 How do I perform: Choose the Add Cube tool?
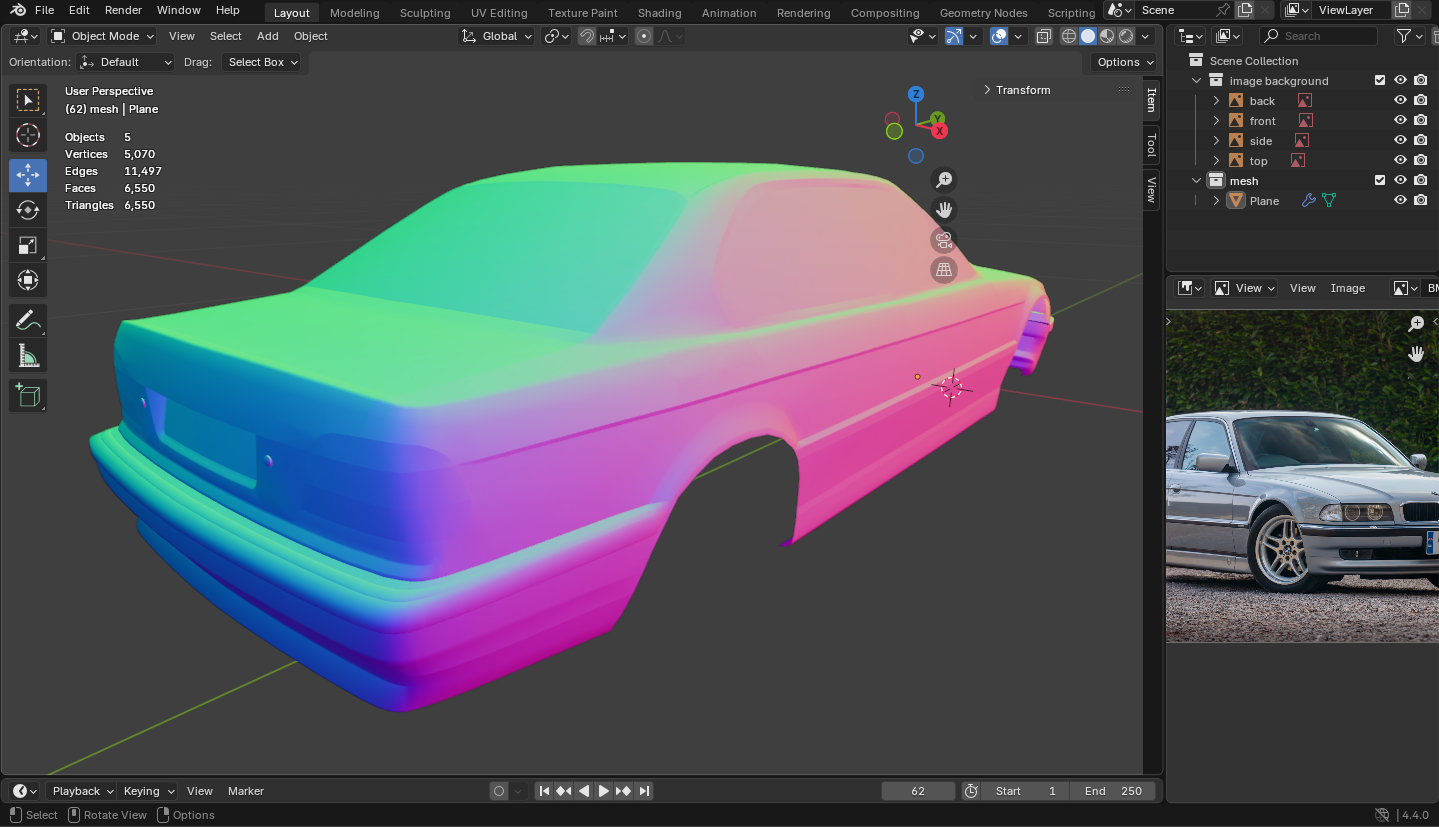28,395
